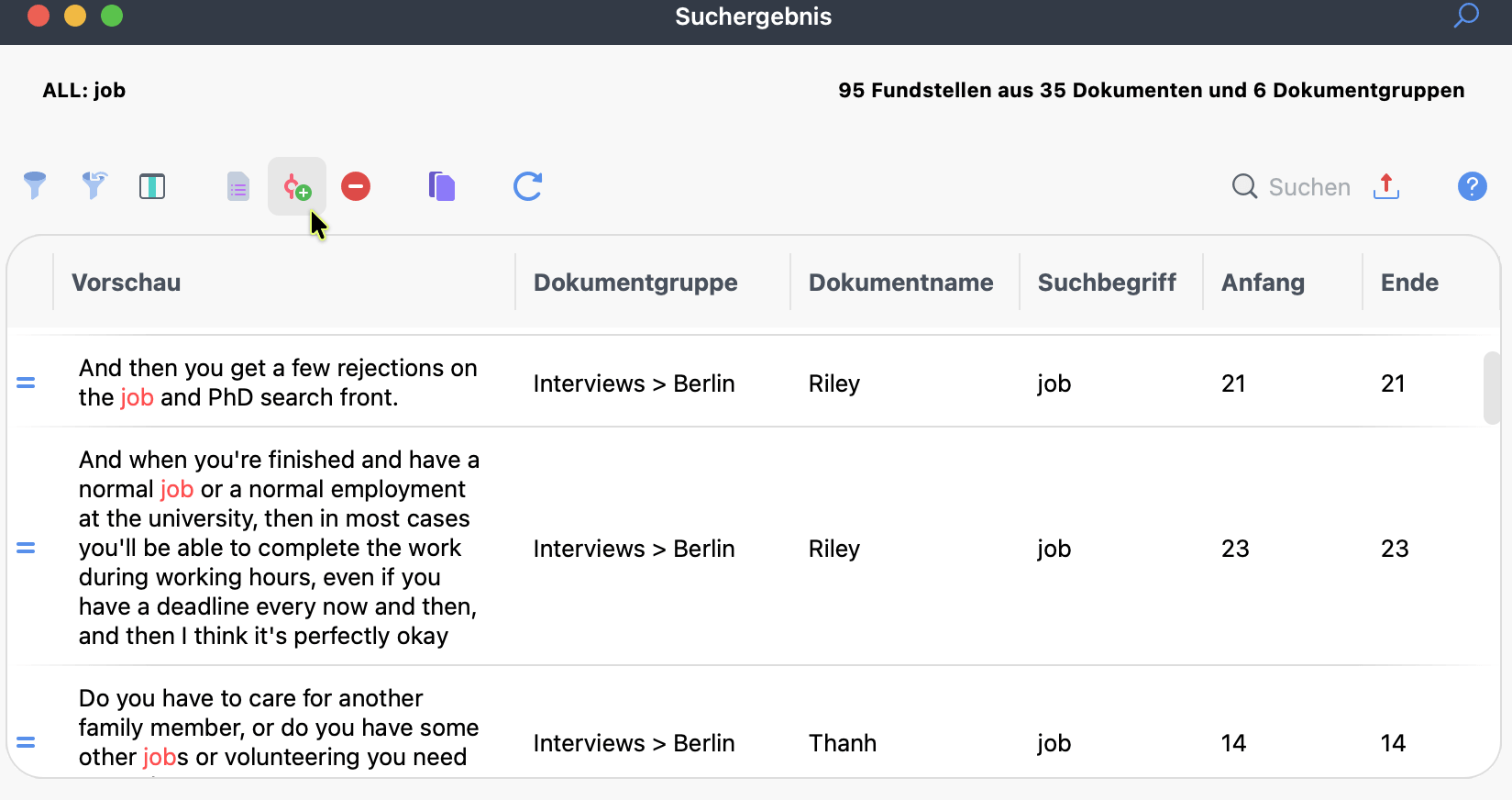This screenshot has width=1512, height=800.
Task: Click 'job' Suchbegriff in the Thanh row
Action: [x=1054, y=743]
